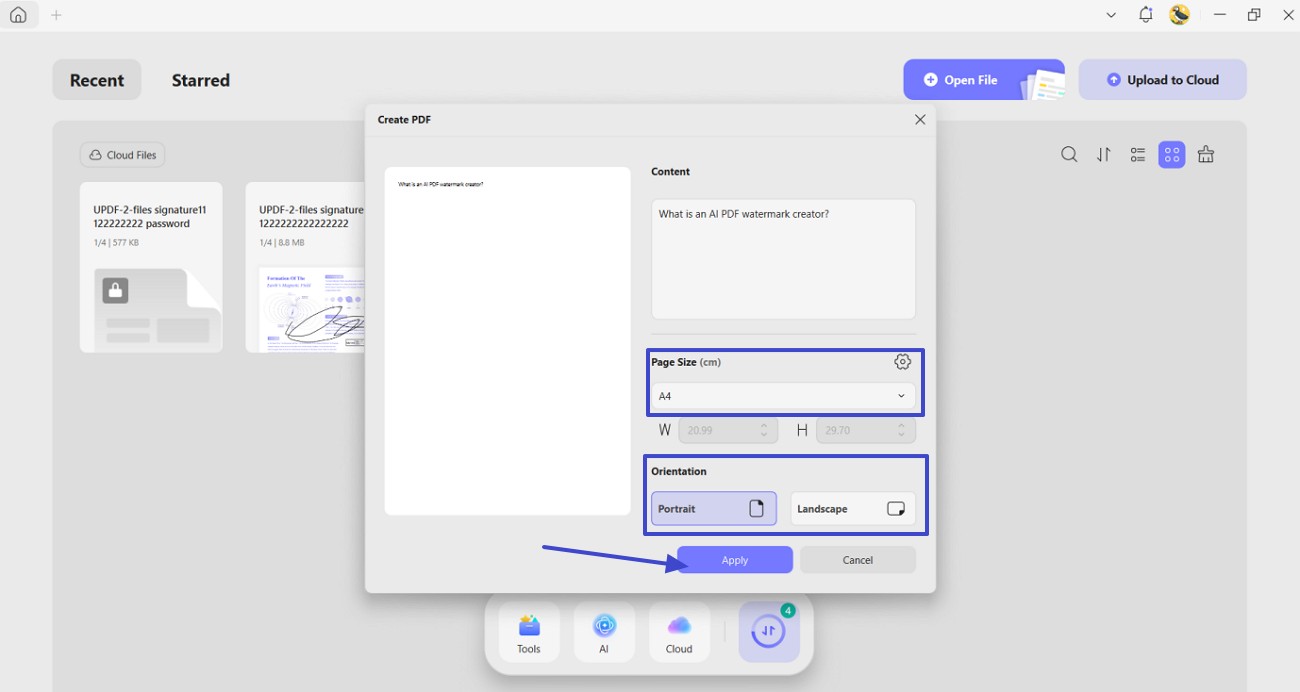The image size is (1300, 692).
Task: Click the Content heading
Action: pyautogui.click(x=671, y=172)
